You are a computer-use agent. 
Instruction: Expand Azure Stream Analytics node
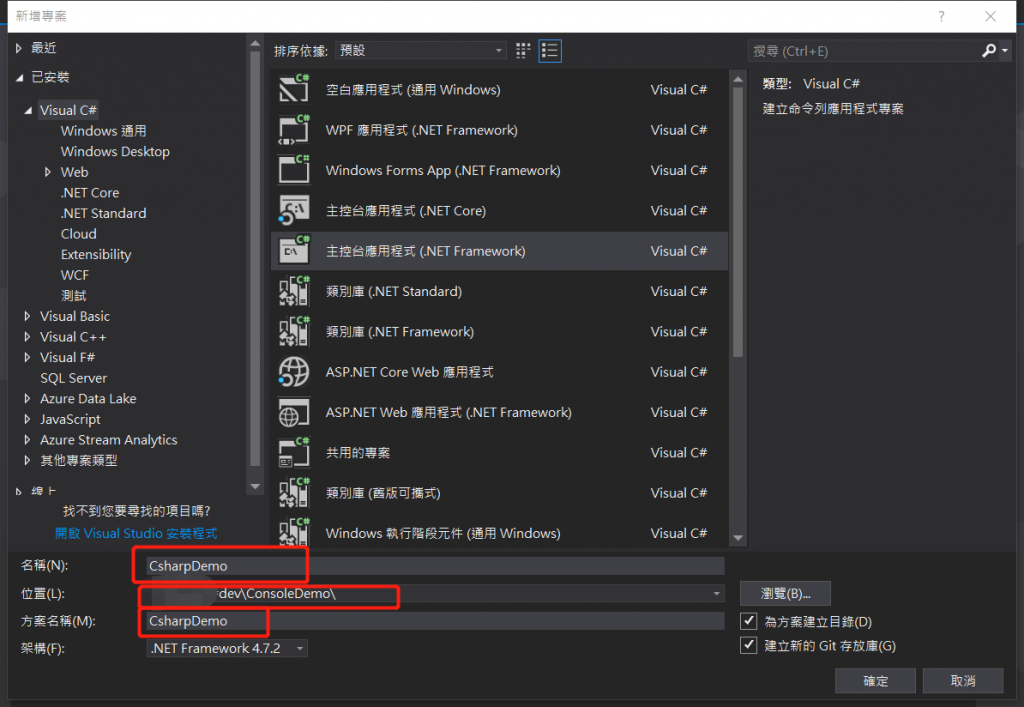click(27, 440)
